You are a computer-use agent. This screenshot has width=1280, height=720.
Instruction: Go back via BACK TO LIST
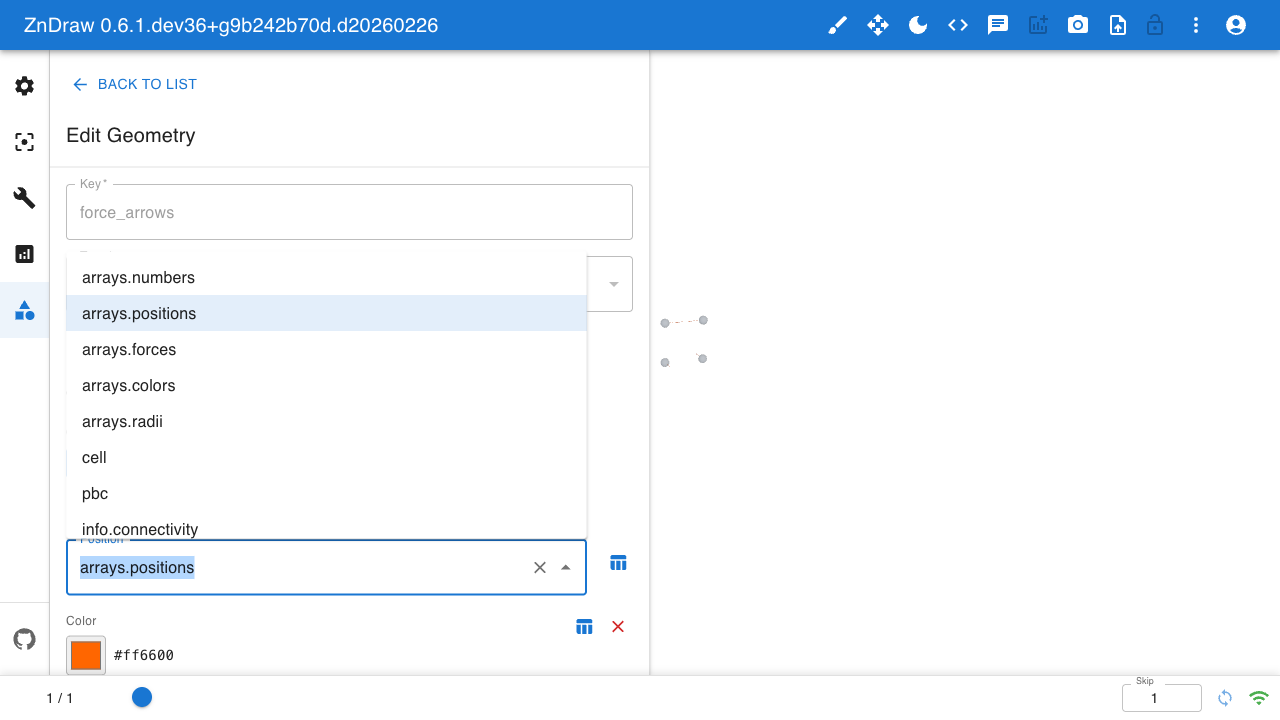click(134, 84)
